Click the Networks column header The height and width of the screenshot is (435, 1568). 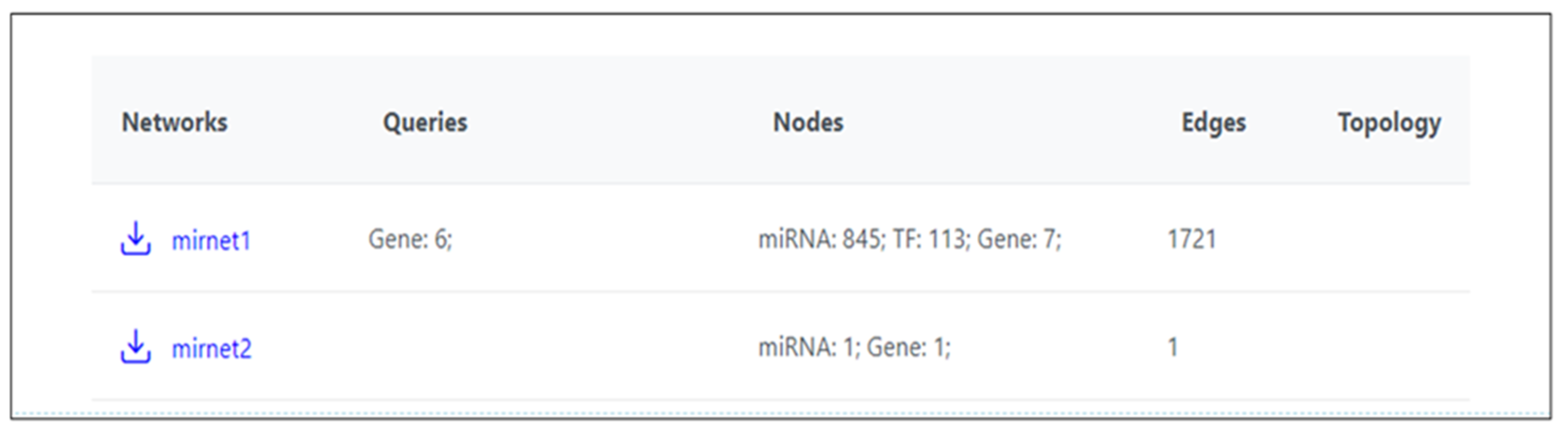tap(174, 122)
